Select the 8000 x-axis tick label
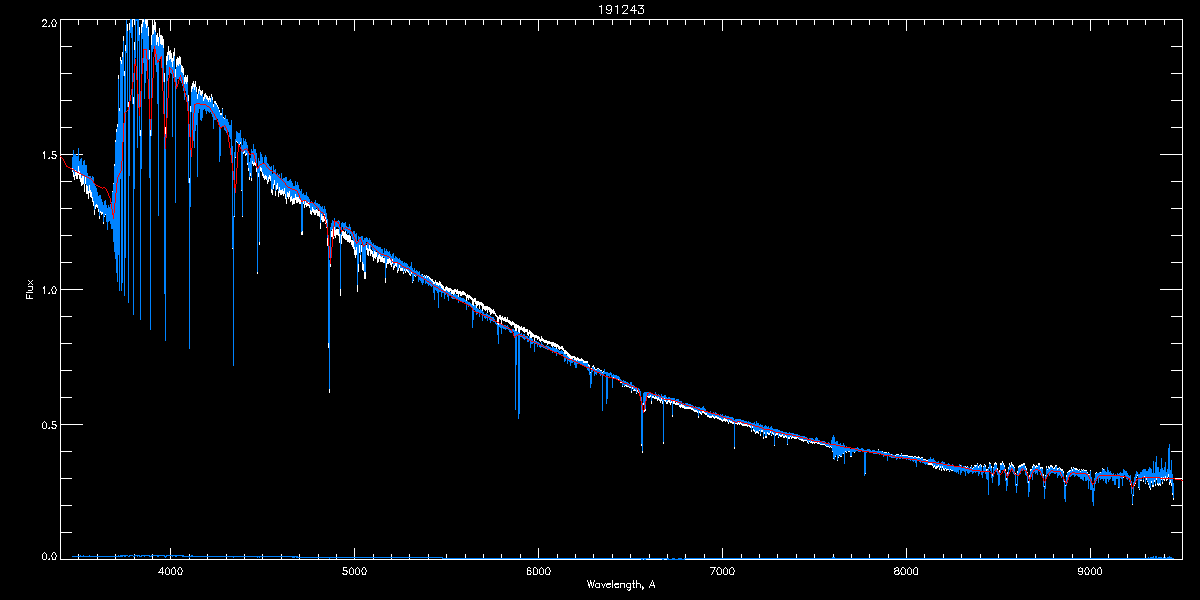 [x=906, y=572]
